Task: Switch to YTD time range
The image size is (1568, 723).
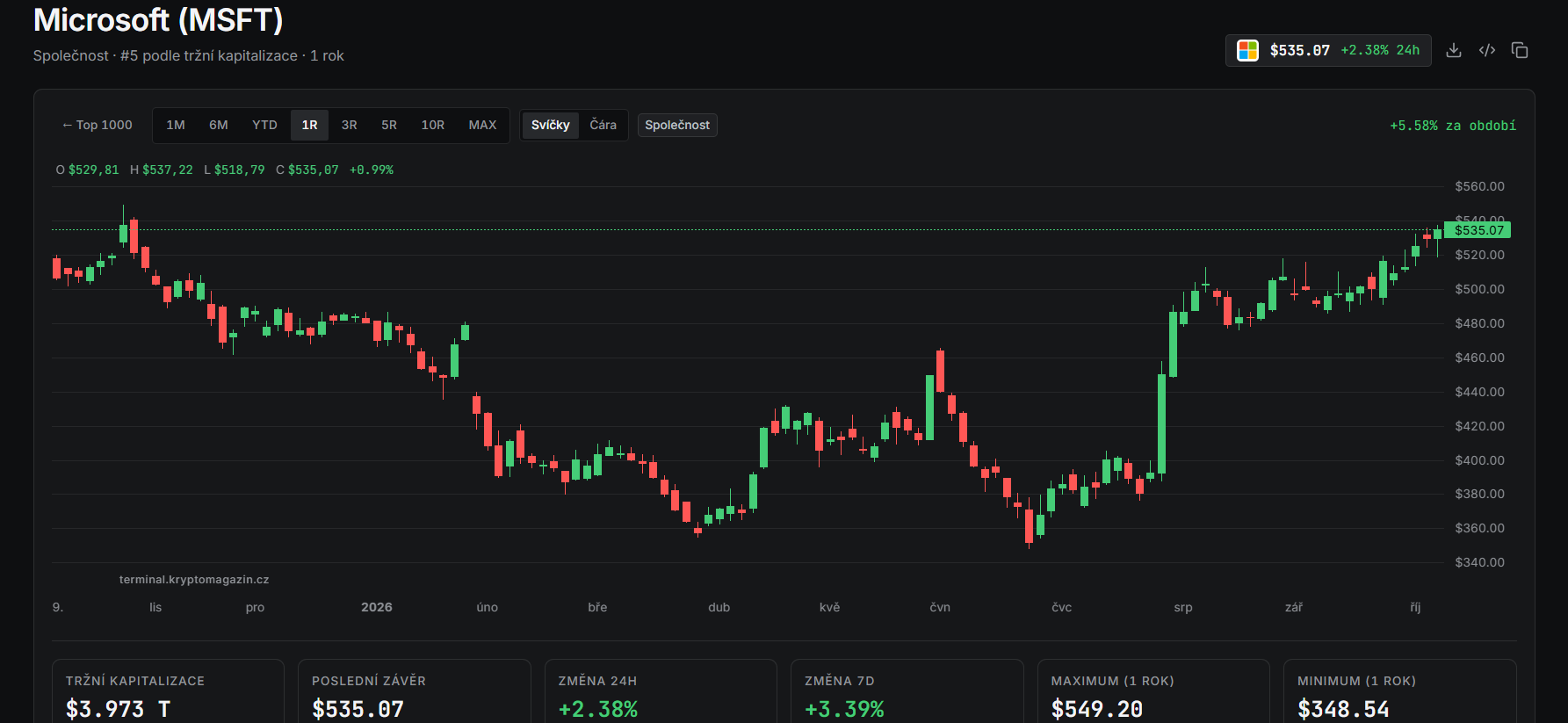Action: point(264,125)
